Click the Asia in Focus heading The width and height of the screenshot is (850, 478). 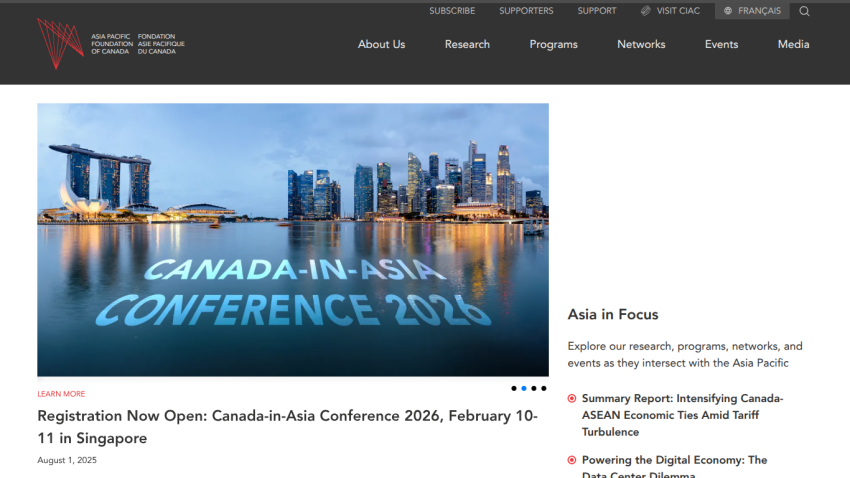click(x=613, y=314)
